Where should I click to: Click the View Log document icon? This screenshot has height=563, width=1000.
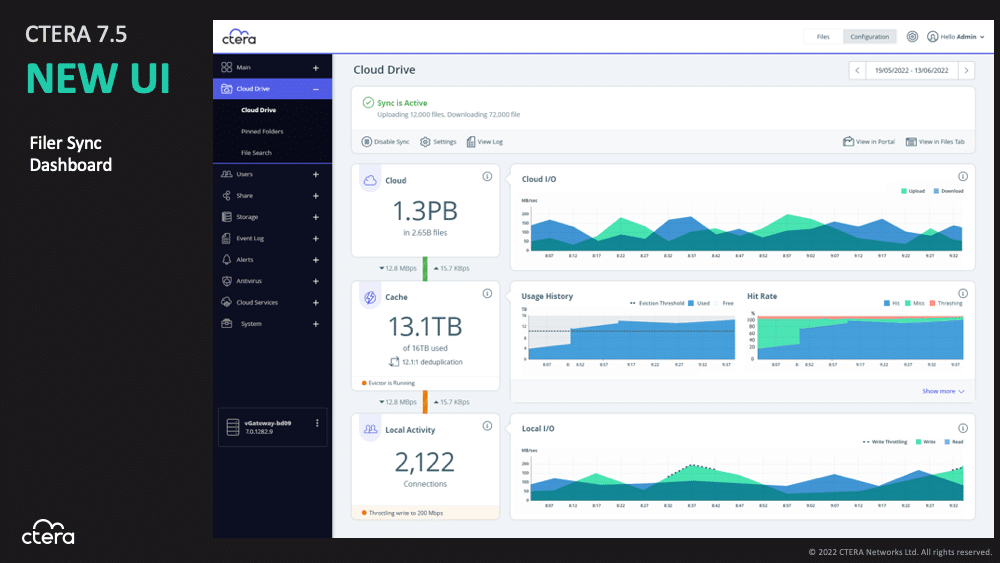471,142
